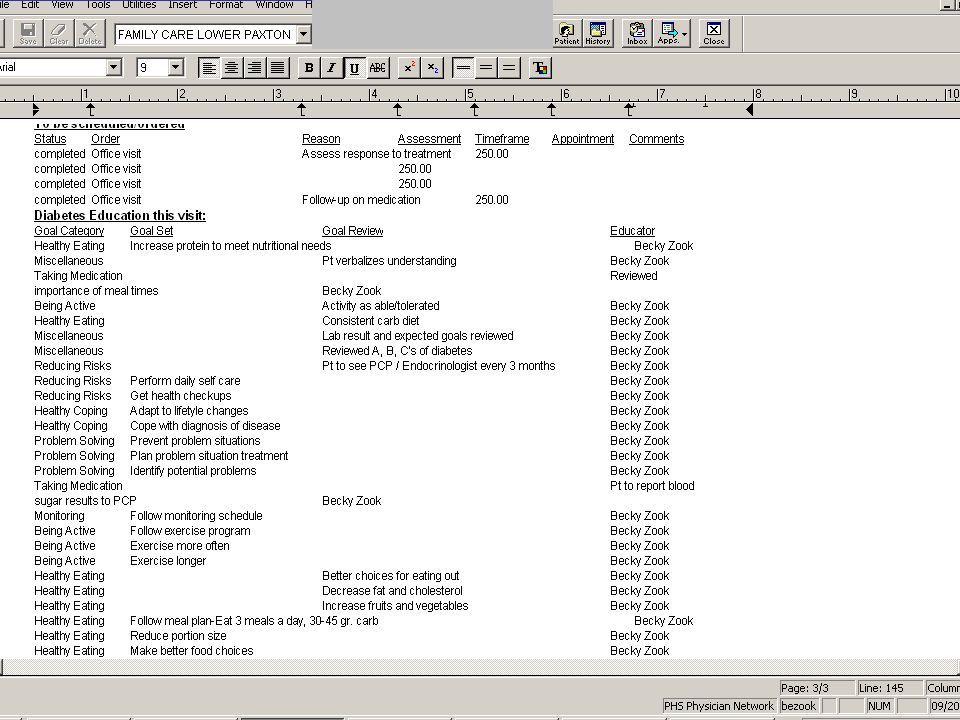The image size is (960, 720).
Task: Click the Status column header
Action: (50, 139)
